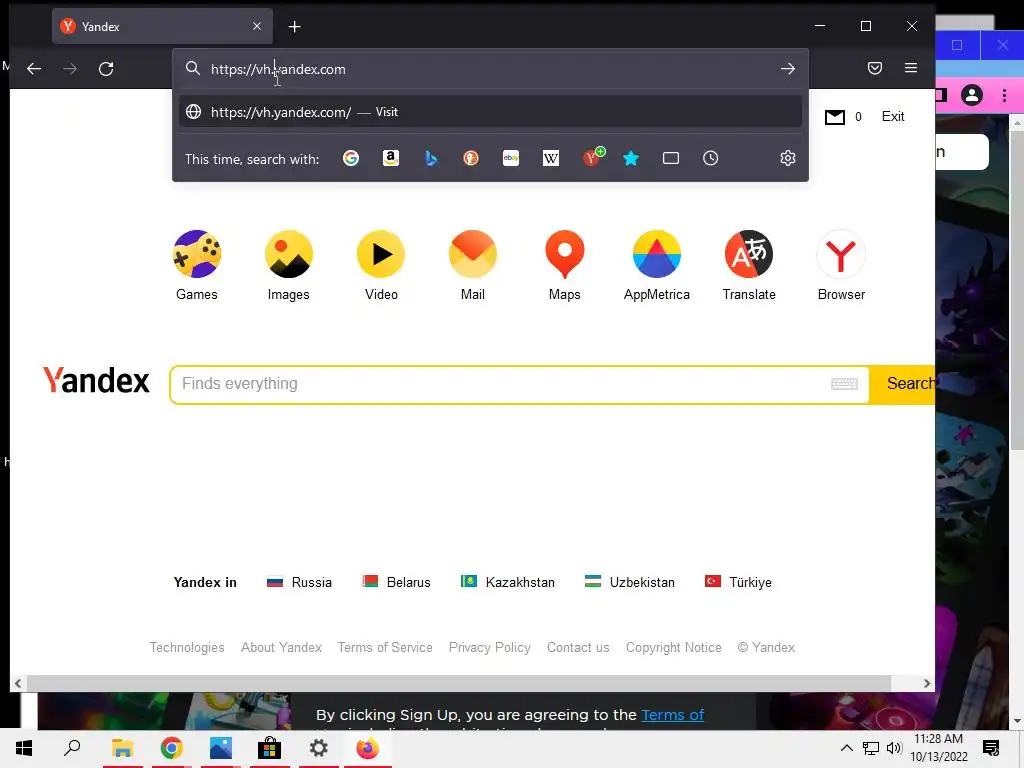Search this time with Amazon
This screenshot has width=1024, height=768.
[x=391, y=158]
